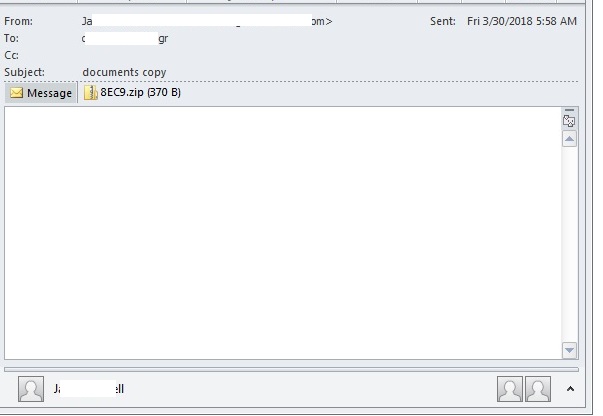Image resolution: width=603 pixels, height=416 pixels.
Task: Collapse the people pane with the chevron
Action: (570, 389)
